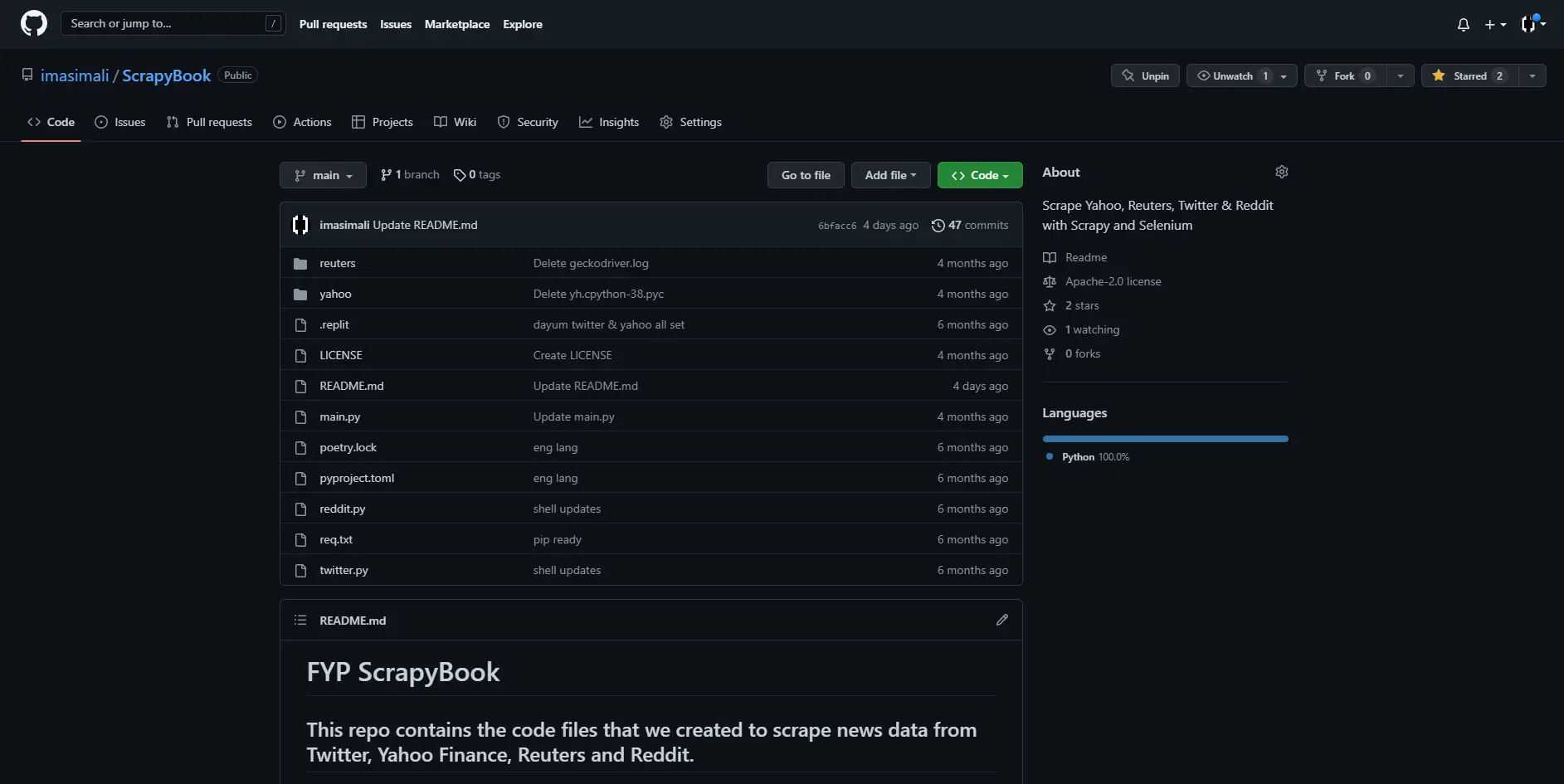The width and height of the screenshot is (1564, 784).
Task: Open the yahoo folder
Action: (335, 294)
